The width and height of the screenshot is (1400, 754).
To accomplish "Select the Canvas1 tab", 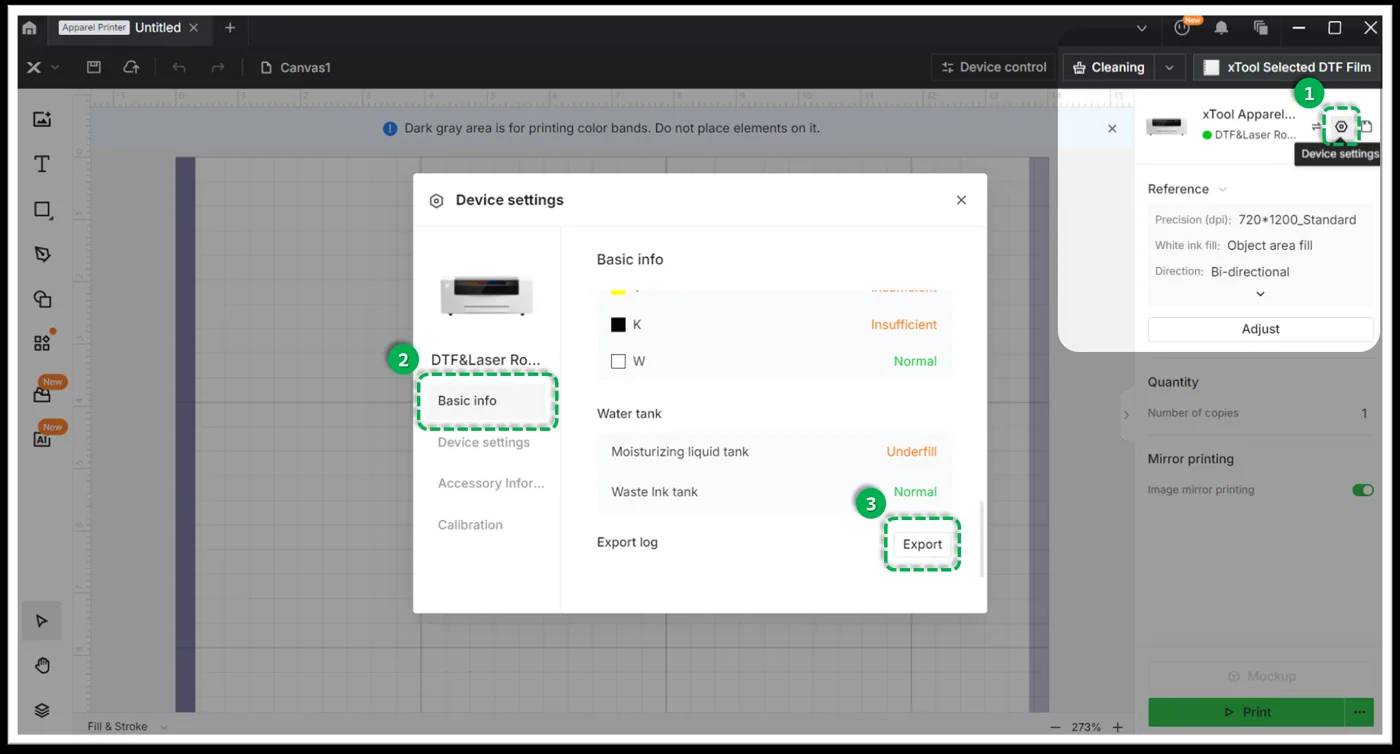I will click(295, 67).
